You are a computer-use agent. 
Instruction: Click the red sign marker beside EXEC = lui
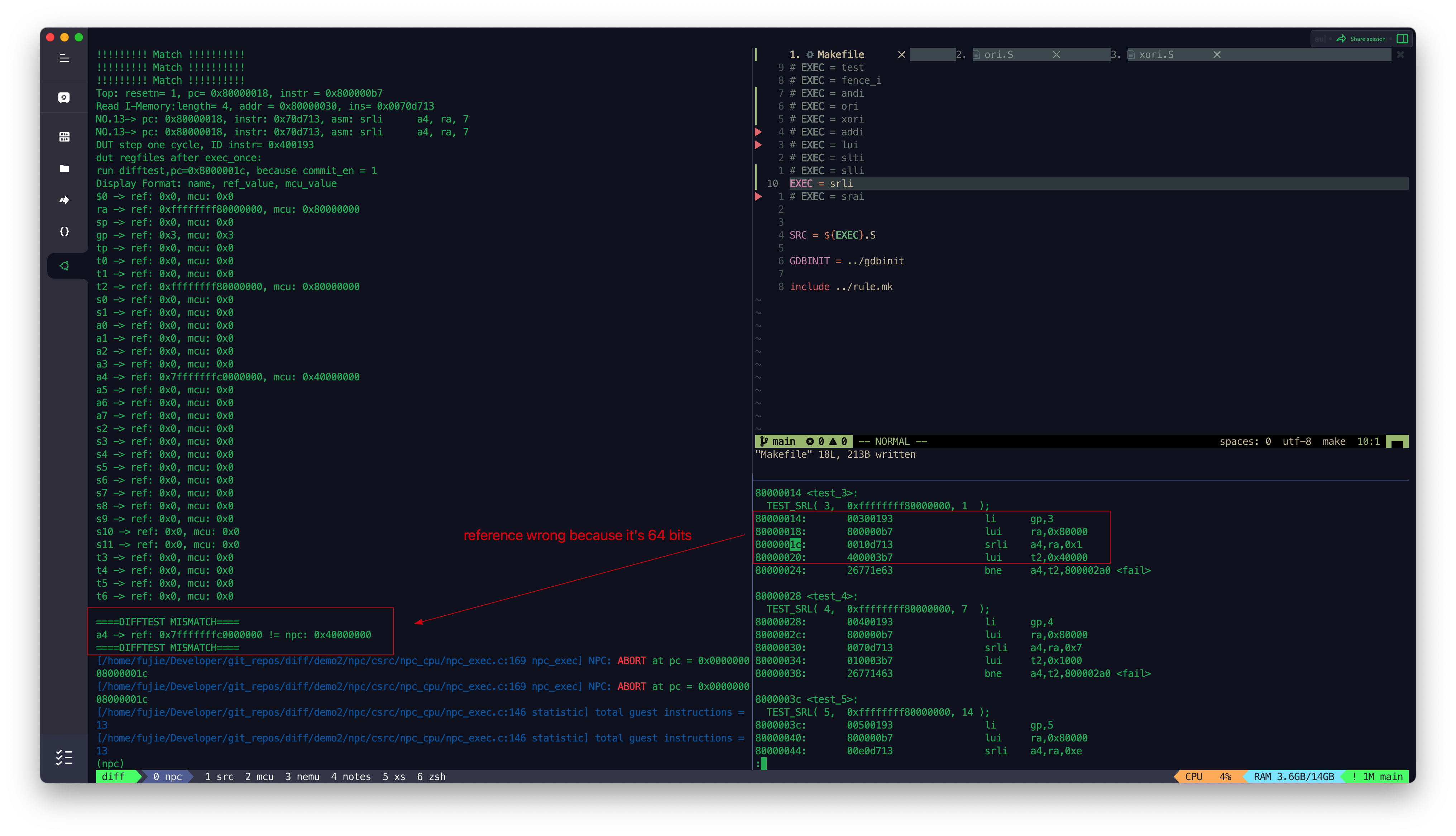pyautogui.click(x=758, y=145)
